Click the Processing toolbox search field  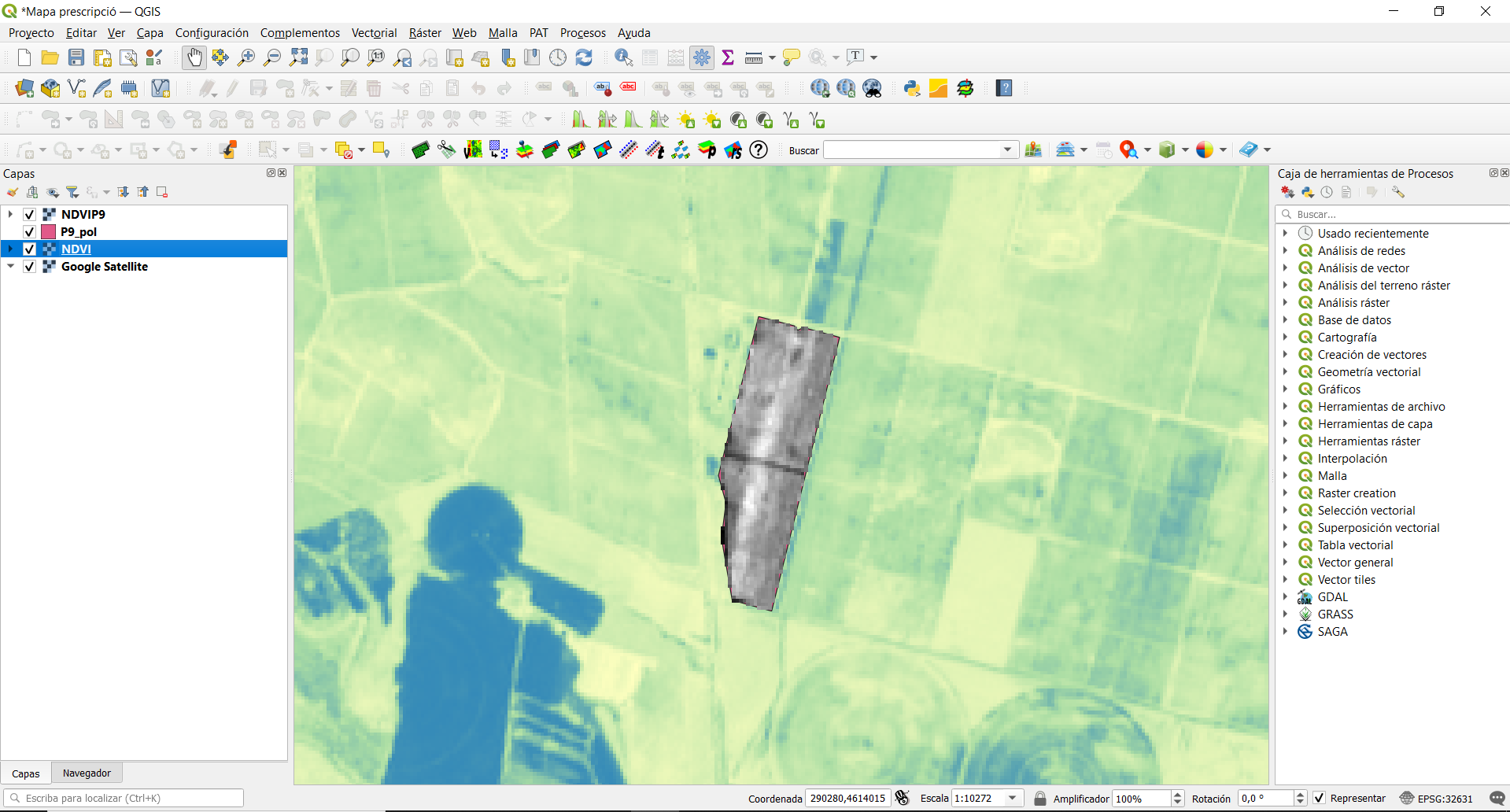[x=1393, y=214]
